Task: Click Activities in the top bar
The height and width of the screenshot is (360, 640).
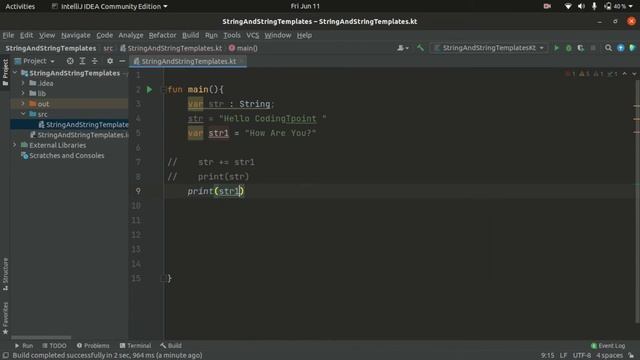Action: click(x=20, y=7)
